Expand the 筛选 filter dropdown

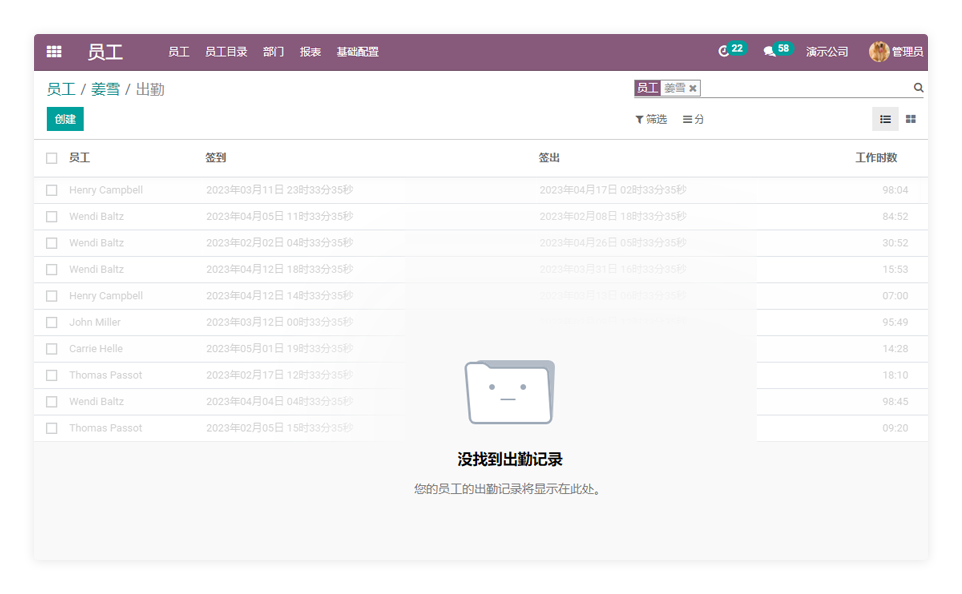click(x=651, y=119)
